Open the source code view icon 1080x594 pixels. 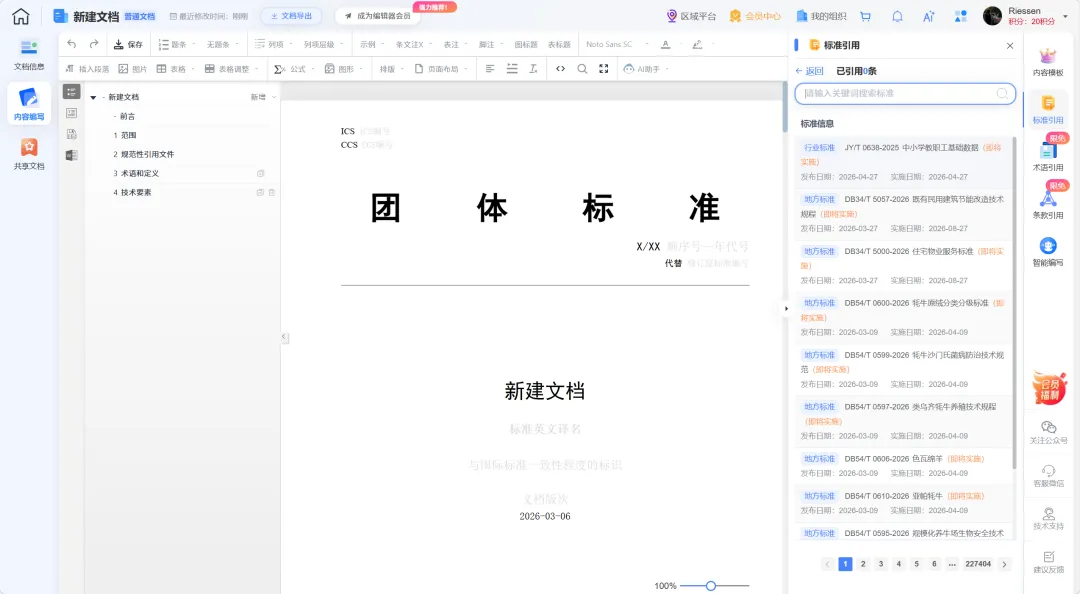(x=561, y=69)
